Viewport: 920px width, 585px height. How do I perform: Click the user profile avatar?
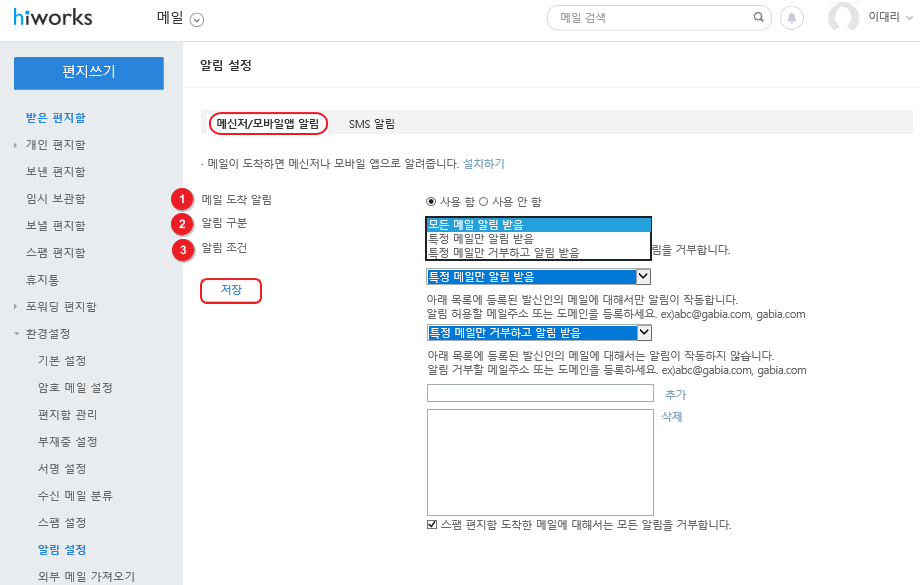coord(844,18)
